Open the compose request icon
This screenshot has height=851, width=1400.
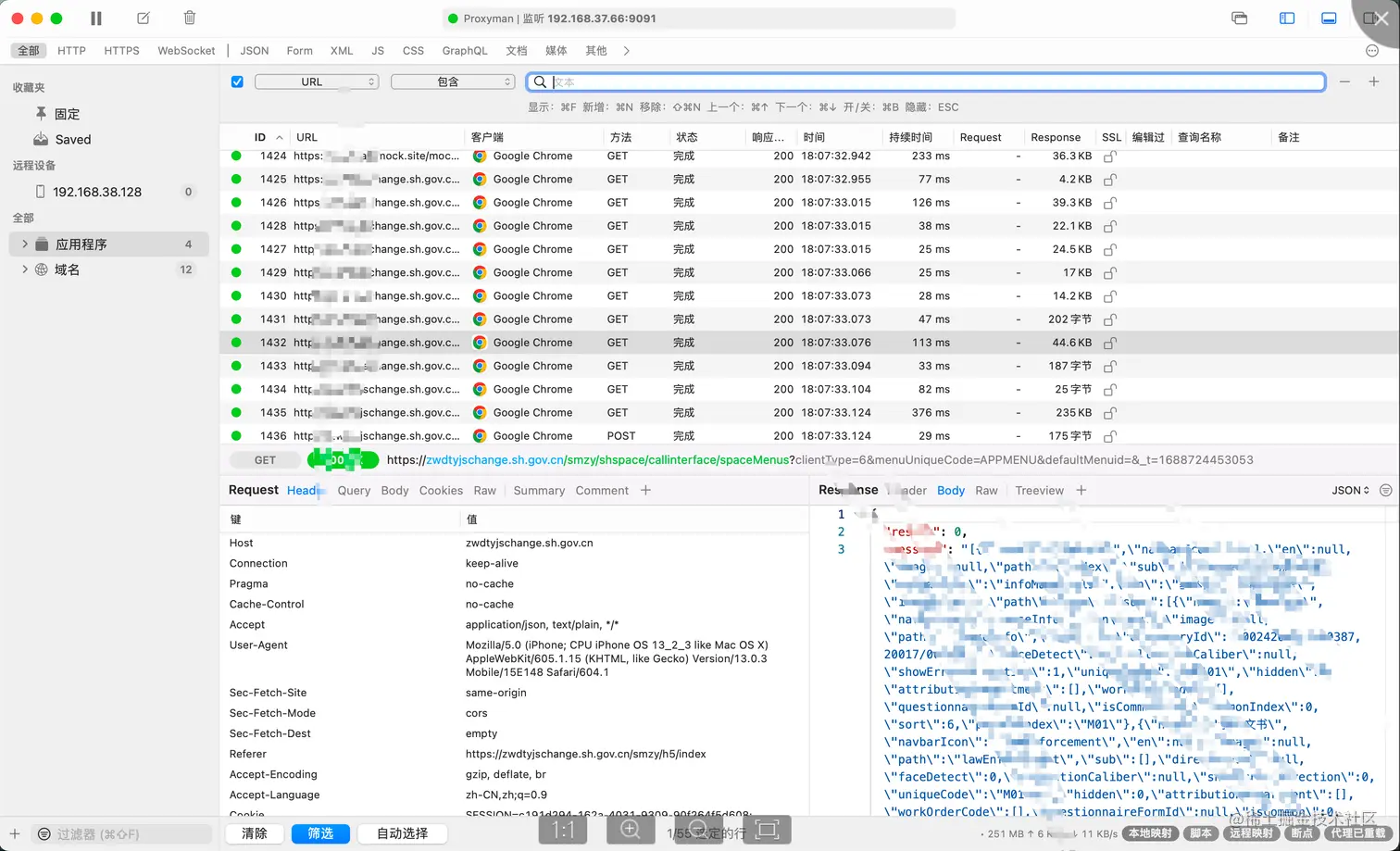point(143,19)
